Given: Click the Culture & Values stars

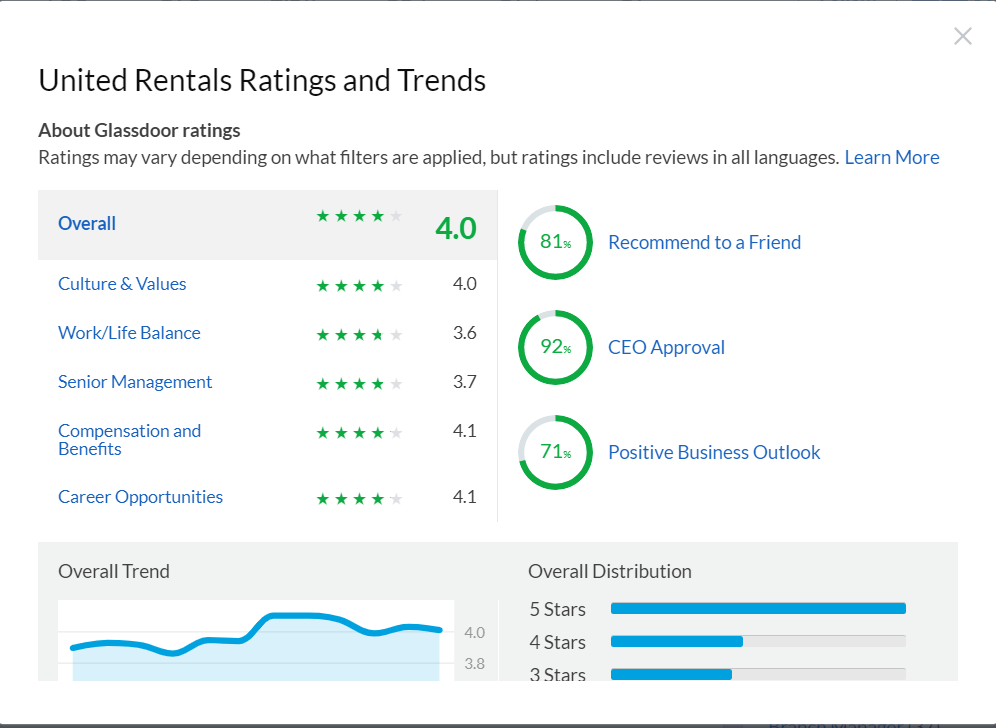Looking at the screenshot, I should 360,286.
